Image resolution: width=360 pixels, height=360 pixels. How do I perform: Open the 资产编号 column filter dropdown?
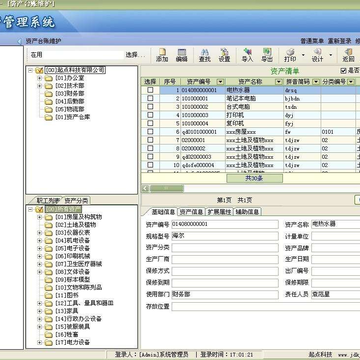point(220,82)
